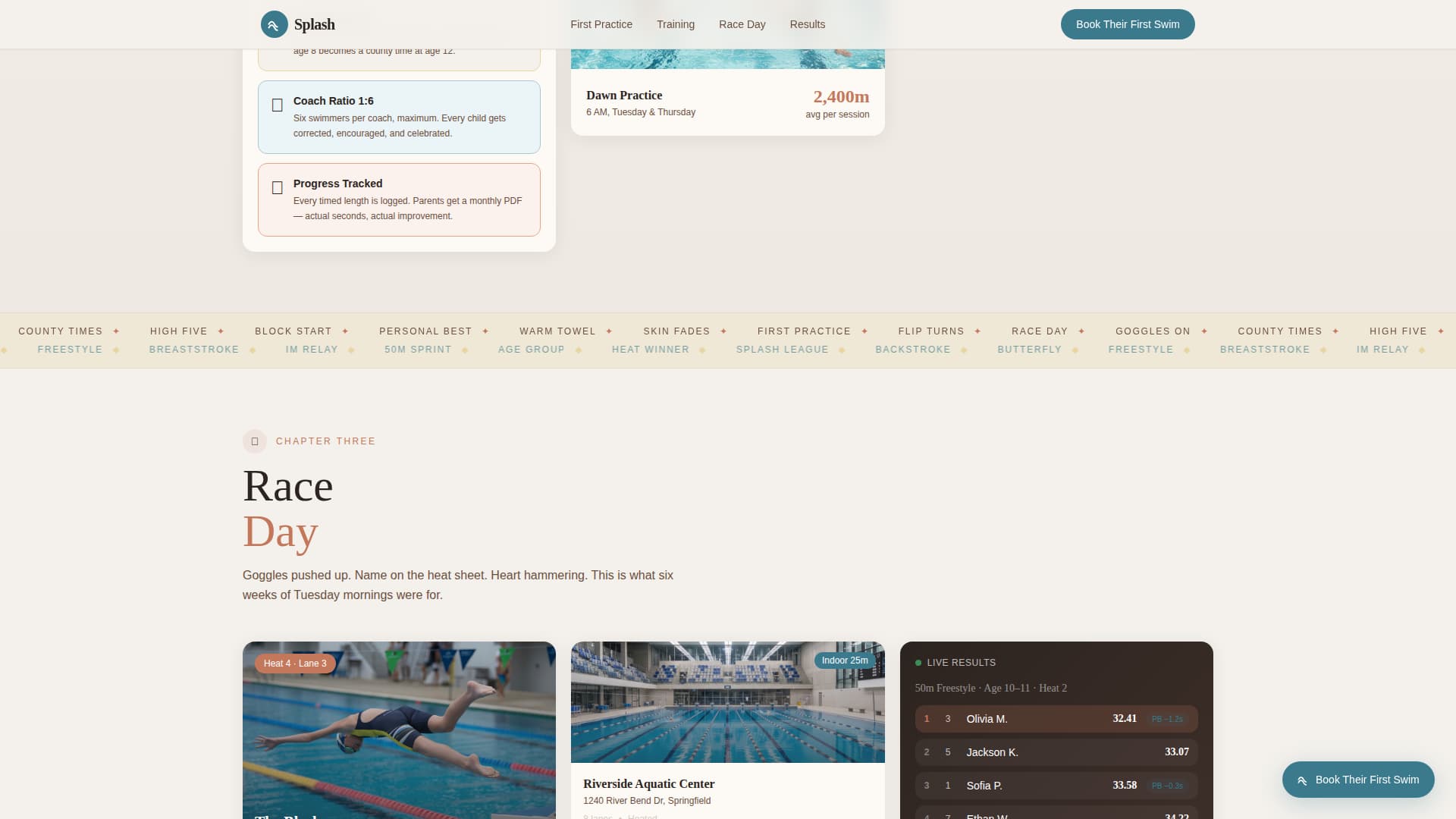This screenshot has width=1456, height=819.
Task: Click the Chapter Three badge icon
Action: (255, 441)
